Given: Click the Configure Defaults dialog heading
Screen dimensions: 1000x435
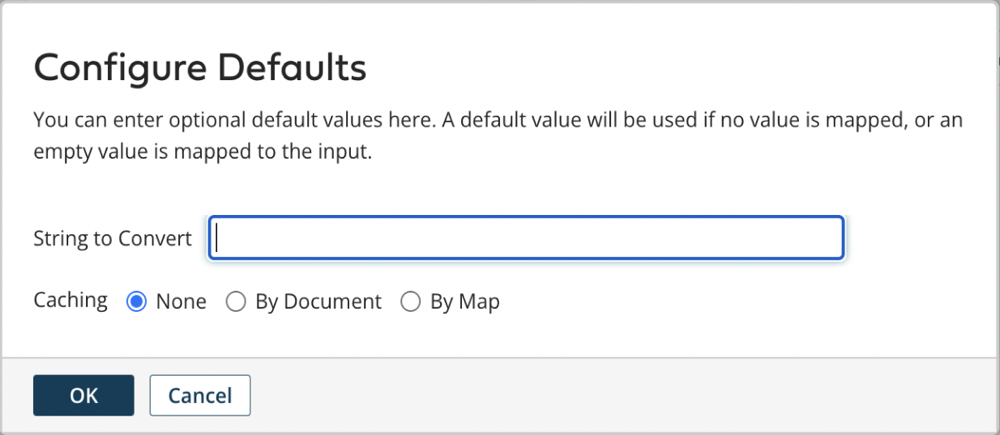Looking at the screenshot, I should [200, 68].
